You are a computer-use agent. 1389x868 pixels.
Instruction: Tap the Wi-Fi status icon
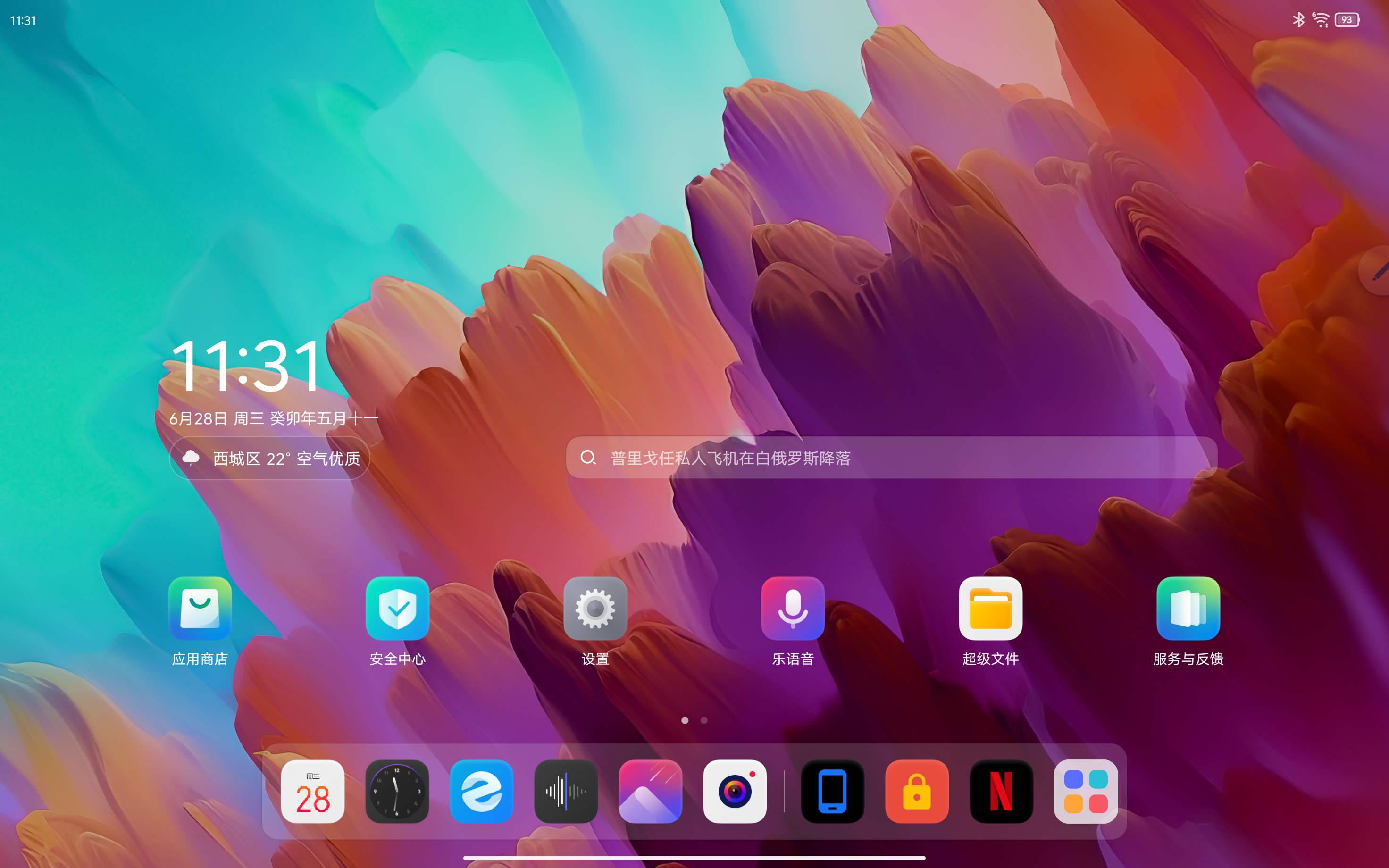click(1321, 19)
